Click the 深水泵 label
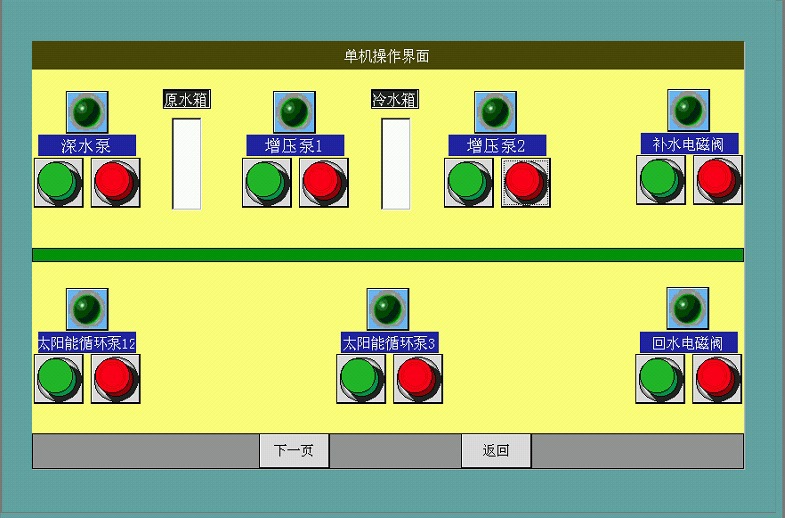The width and height of the screenshot is (785, 518). [x=87, y=146]
